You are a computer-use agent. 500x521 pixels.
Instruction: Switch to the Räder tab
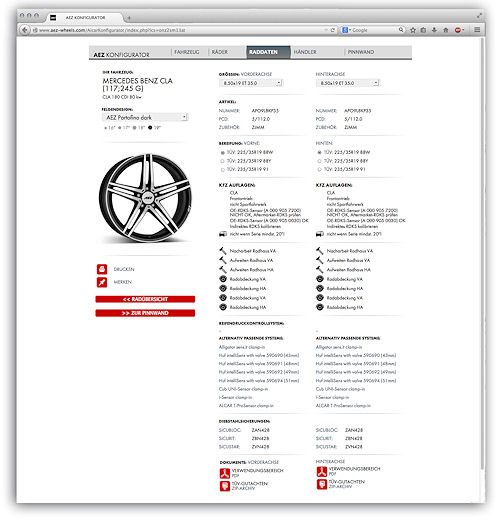click(x=220, y=52)
